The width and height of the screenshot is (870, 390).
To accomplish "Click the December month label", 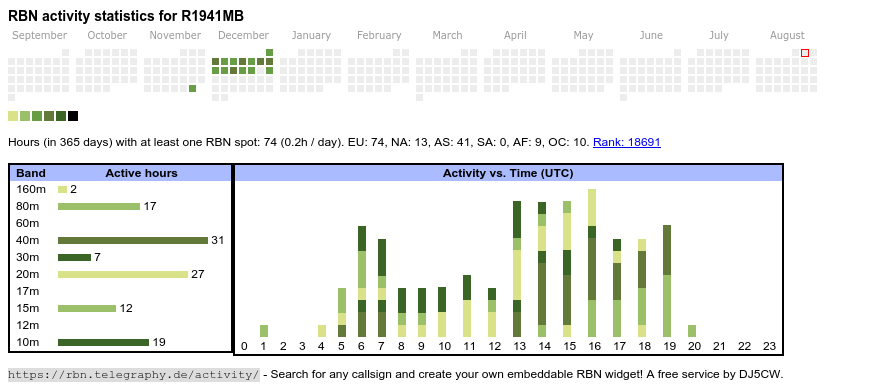I will pyautogui.click(x=244, y=35).
